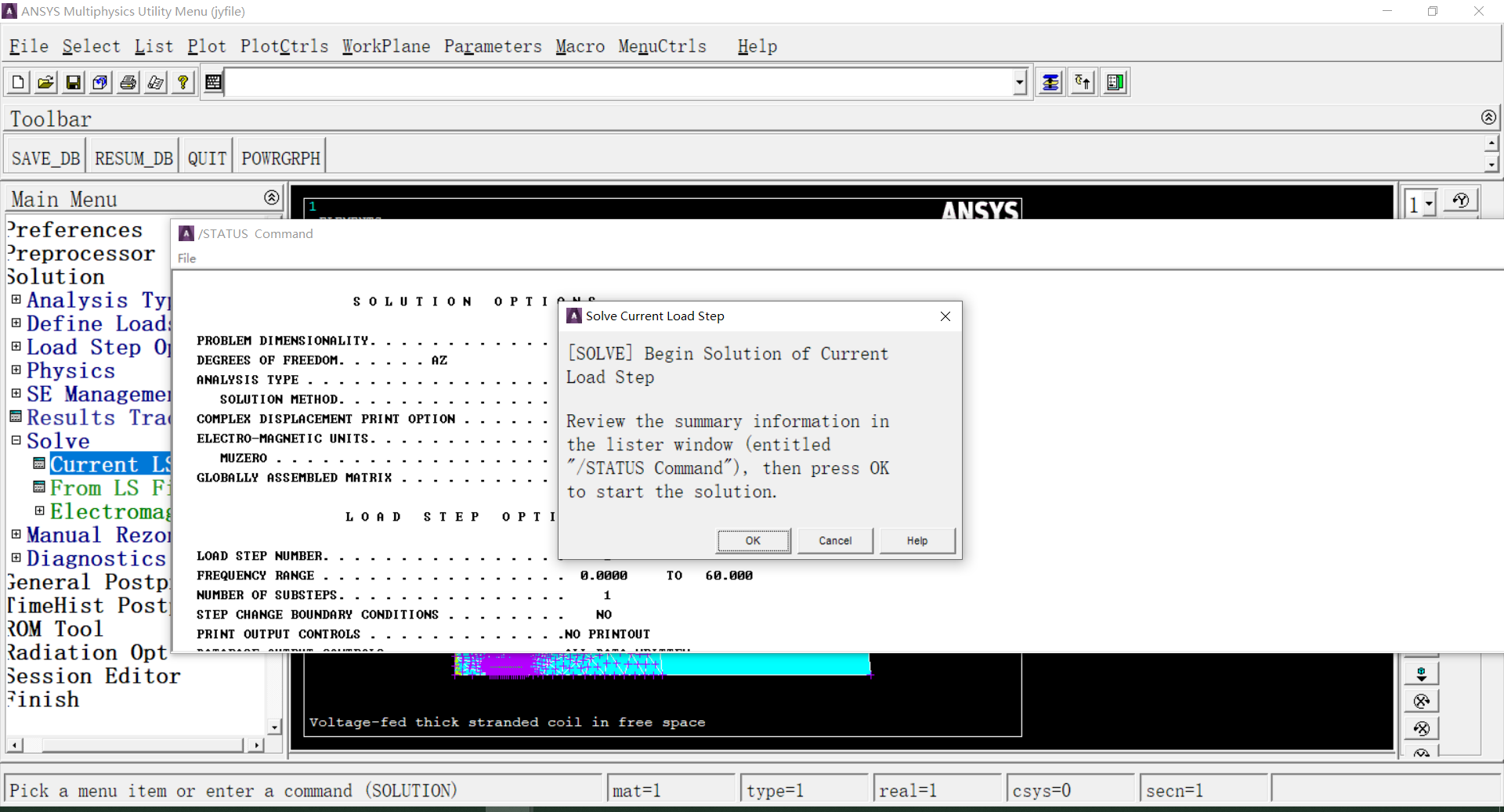Click the Save Analysis disk icon
This screenshot has height=812, width=1504.
click(74, 82)
